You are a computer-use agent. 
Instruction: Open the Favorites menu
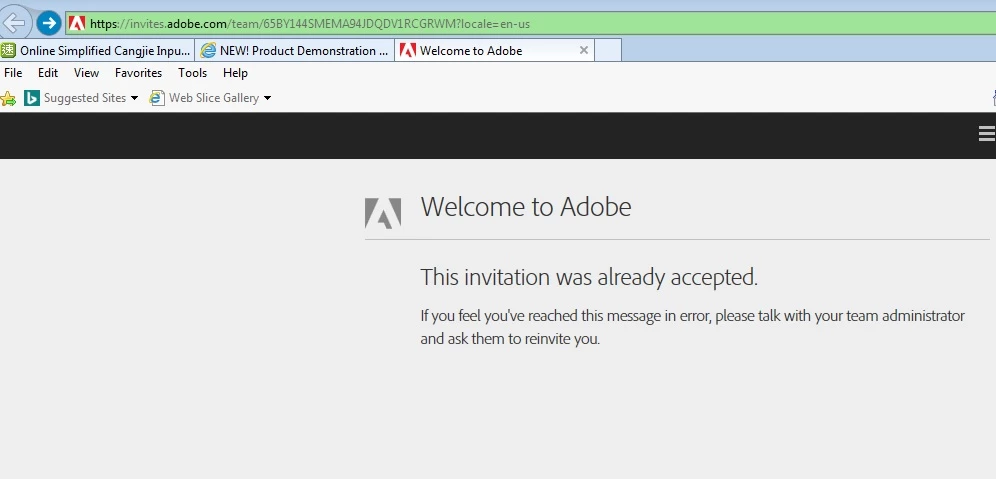[x=138, y=73]
